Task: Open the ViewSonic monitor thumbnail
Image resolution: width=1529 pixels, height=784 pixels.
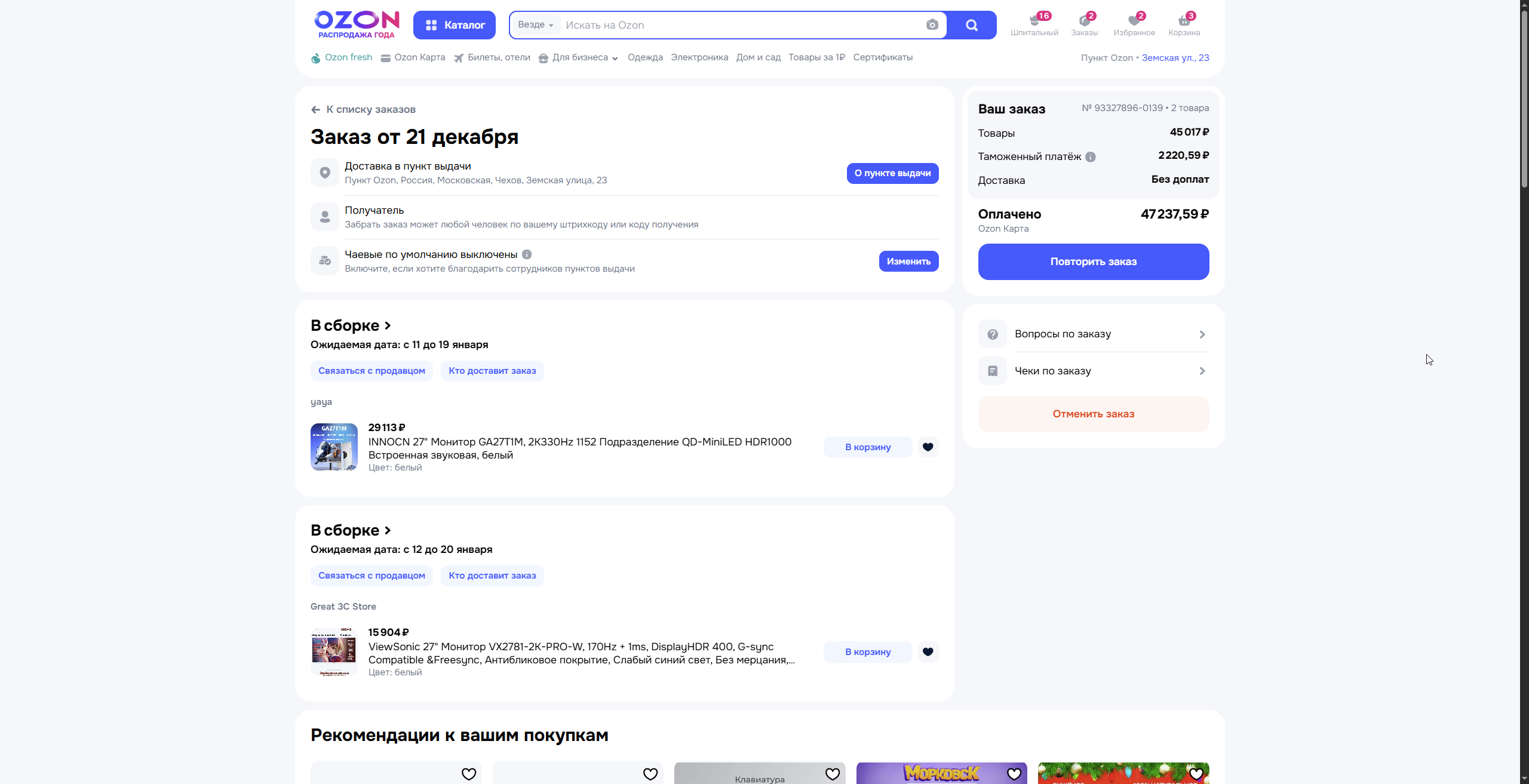Action: (334, 652)
